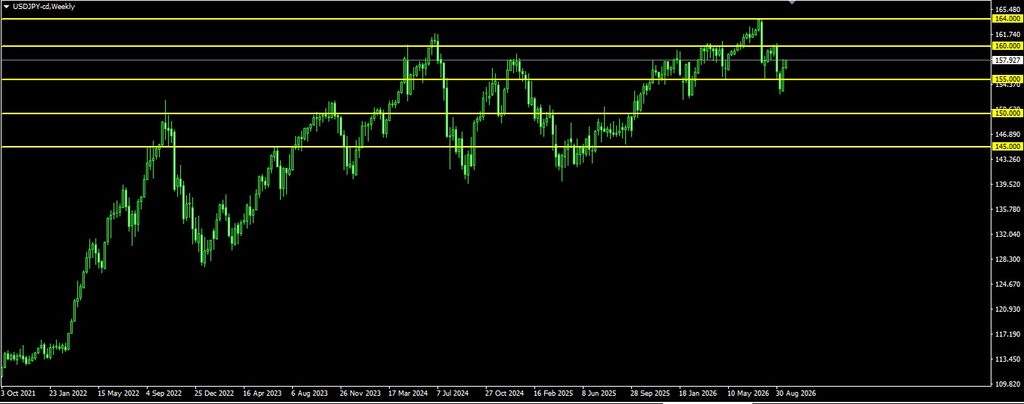Click the 28 Sep 2025 date label
Screen dimensions: 1024x404
click(650, 394)
